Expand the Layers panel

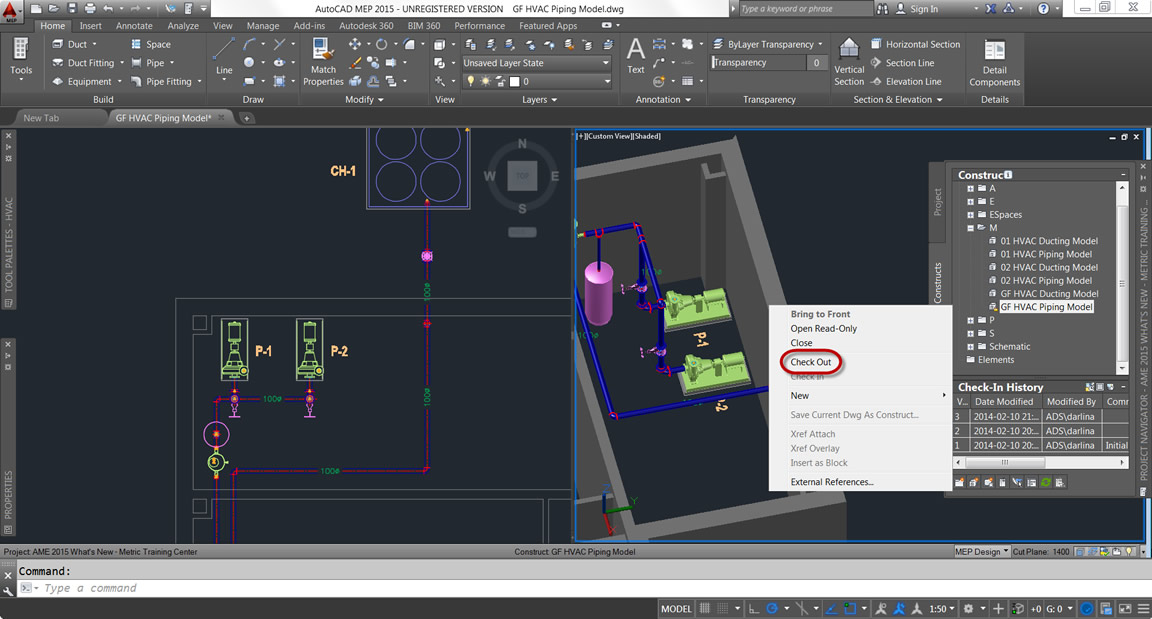pos(539,99)
